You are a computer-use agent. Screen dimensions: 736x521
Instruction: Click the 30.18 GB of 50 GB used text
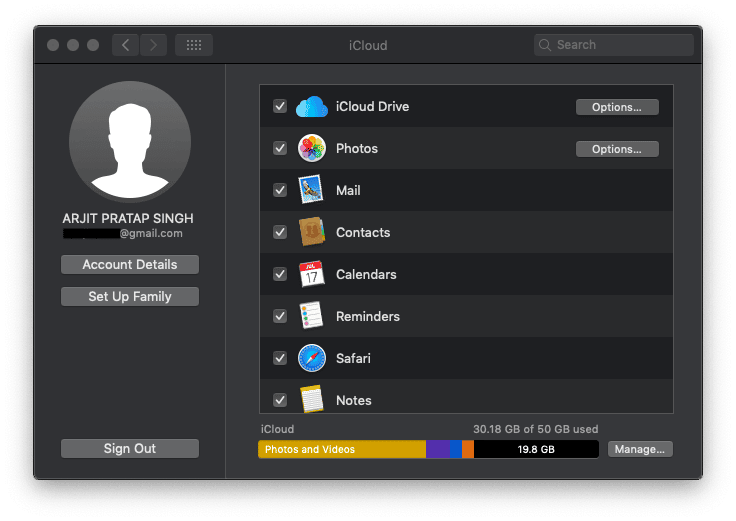coord(536,429)
